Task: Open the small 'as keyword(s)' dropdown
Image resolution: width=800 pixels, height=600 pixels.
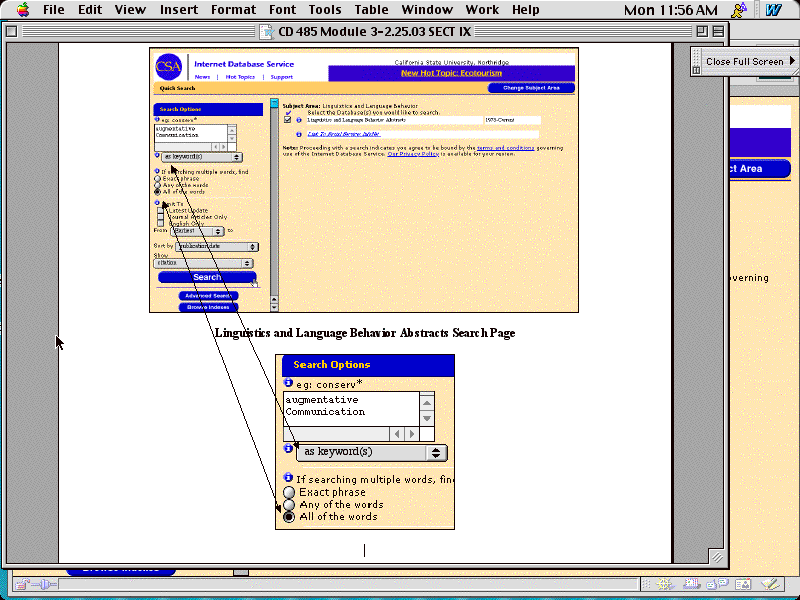Action: pos(202,157)
